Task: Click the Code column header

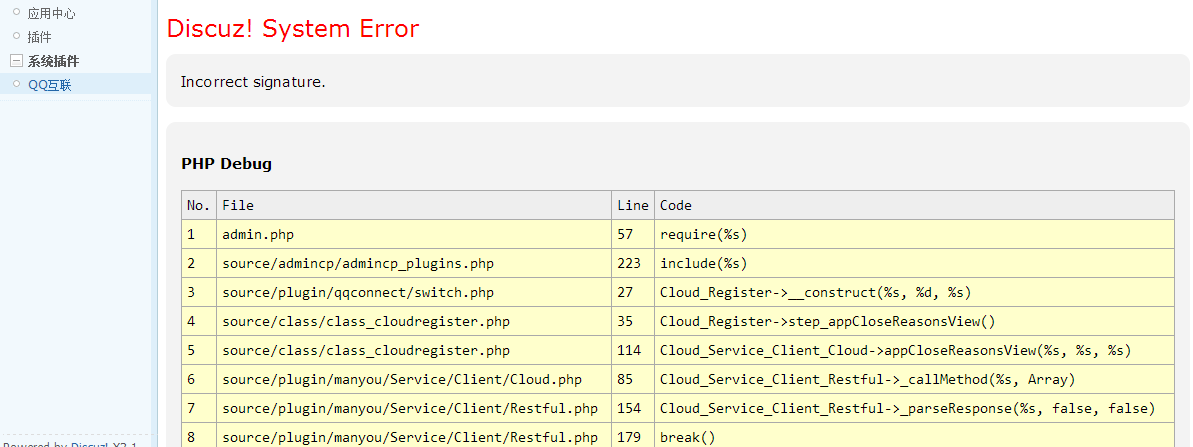Action: point(675,205)
